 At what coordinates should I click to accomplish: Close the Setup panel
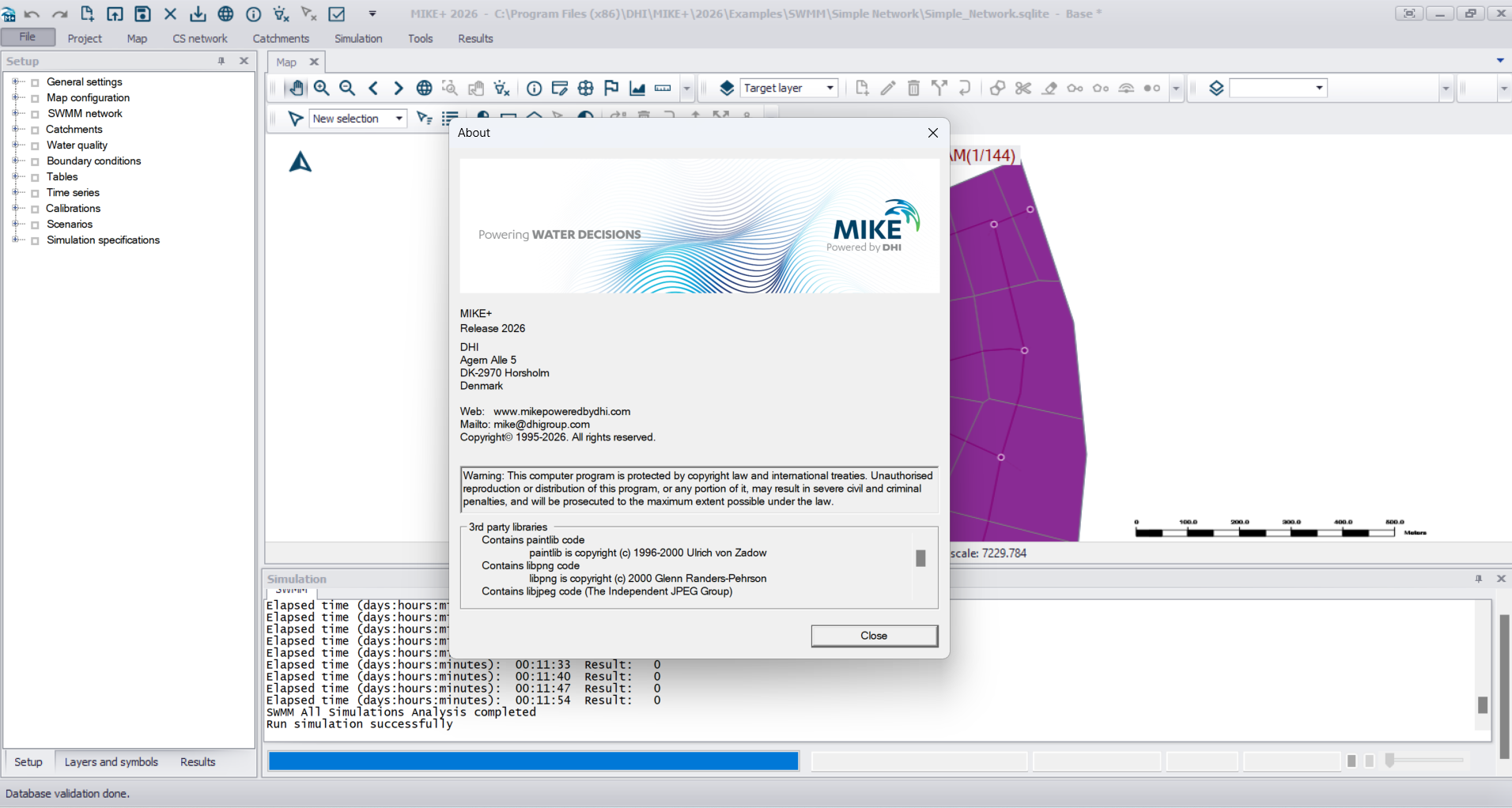[244, 61]
